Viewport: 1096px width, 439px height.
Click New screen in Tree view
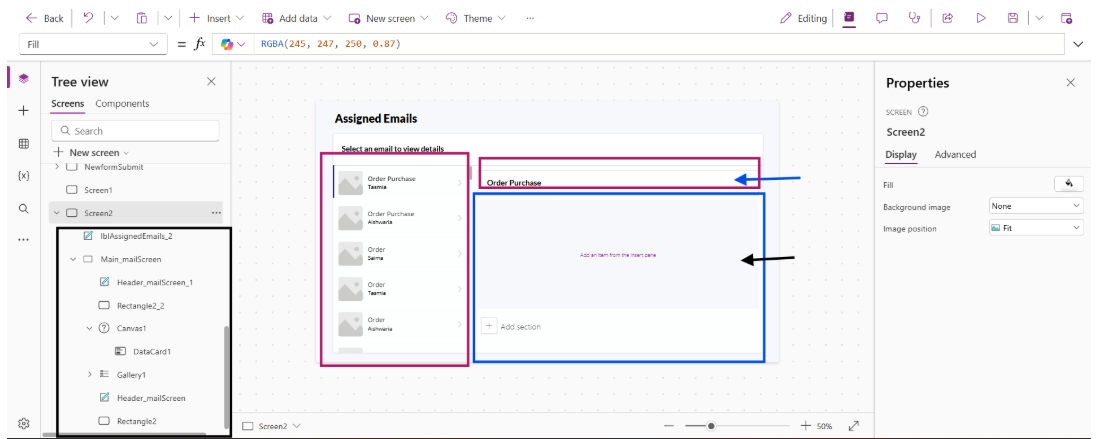click(x=92, y=152)
